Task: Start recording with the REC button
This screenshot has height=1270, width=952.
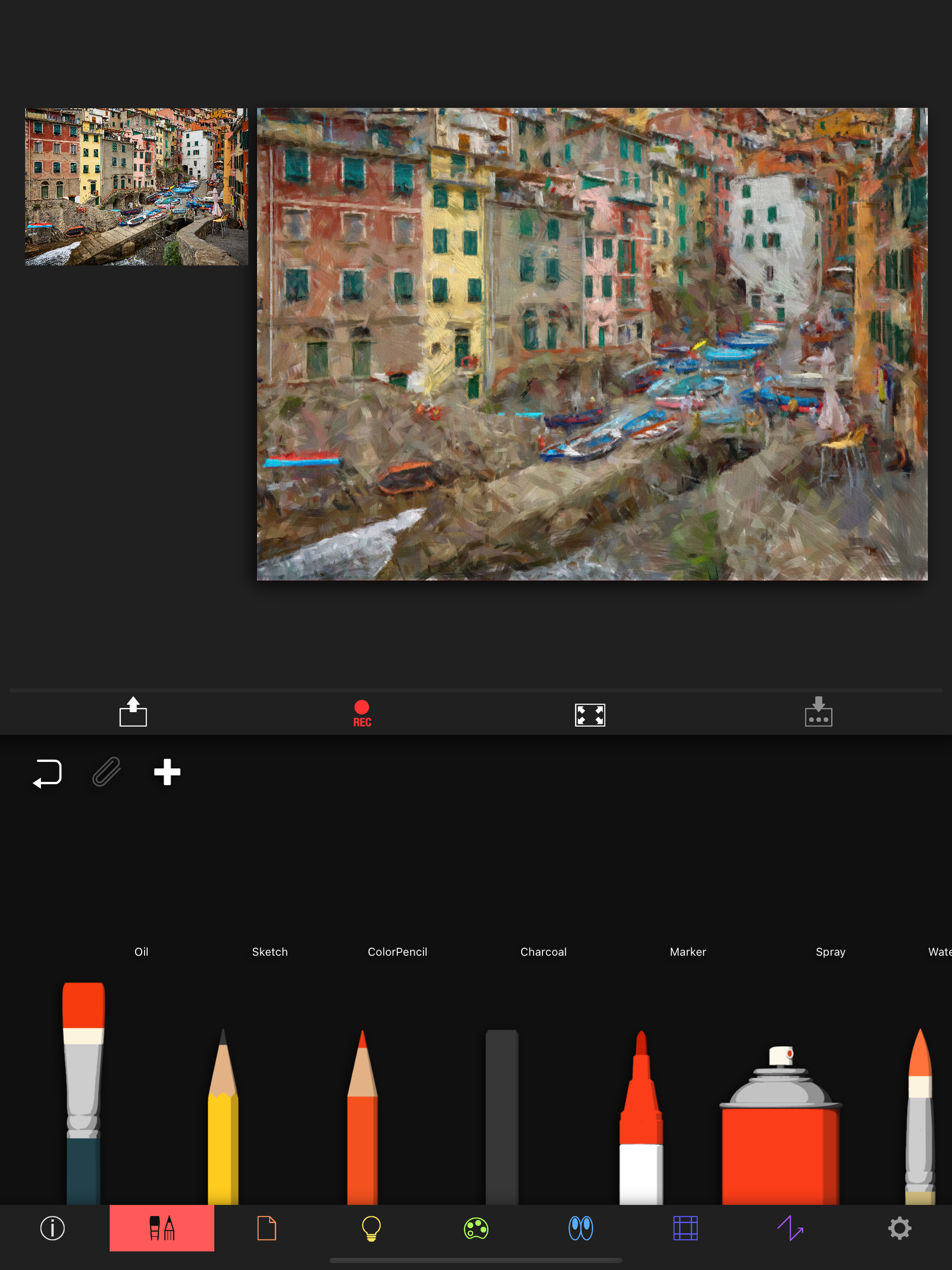Action: (362, 713)
